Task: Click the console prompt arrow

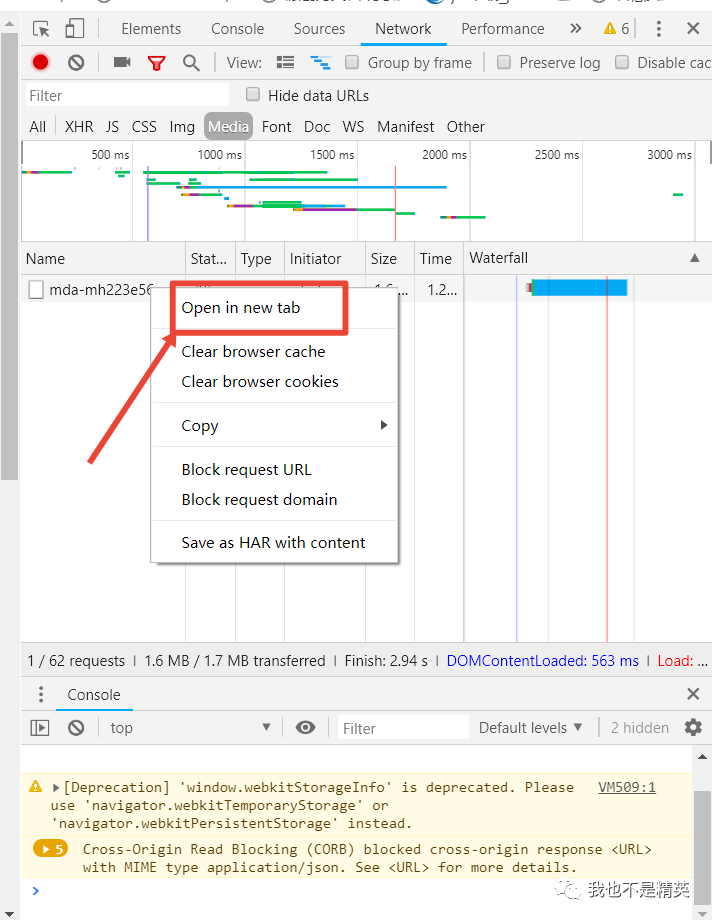Action: click(36, 891)
